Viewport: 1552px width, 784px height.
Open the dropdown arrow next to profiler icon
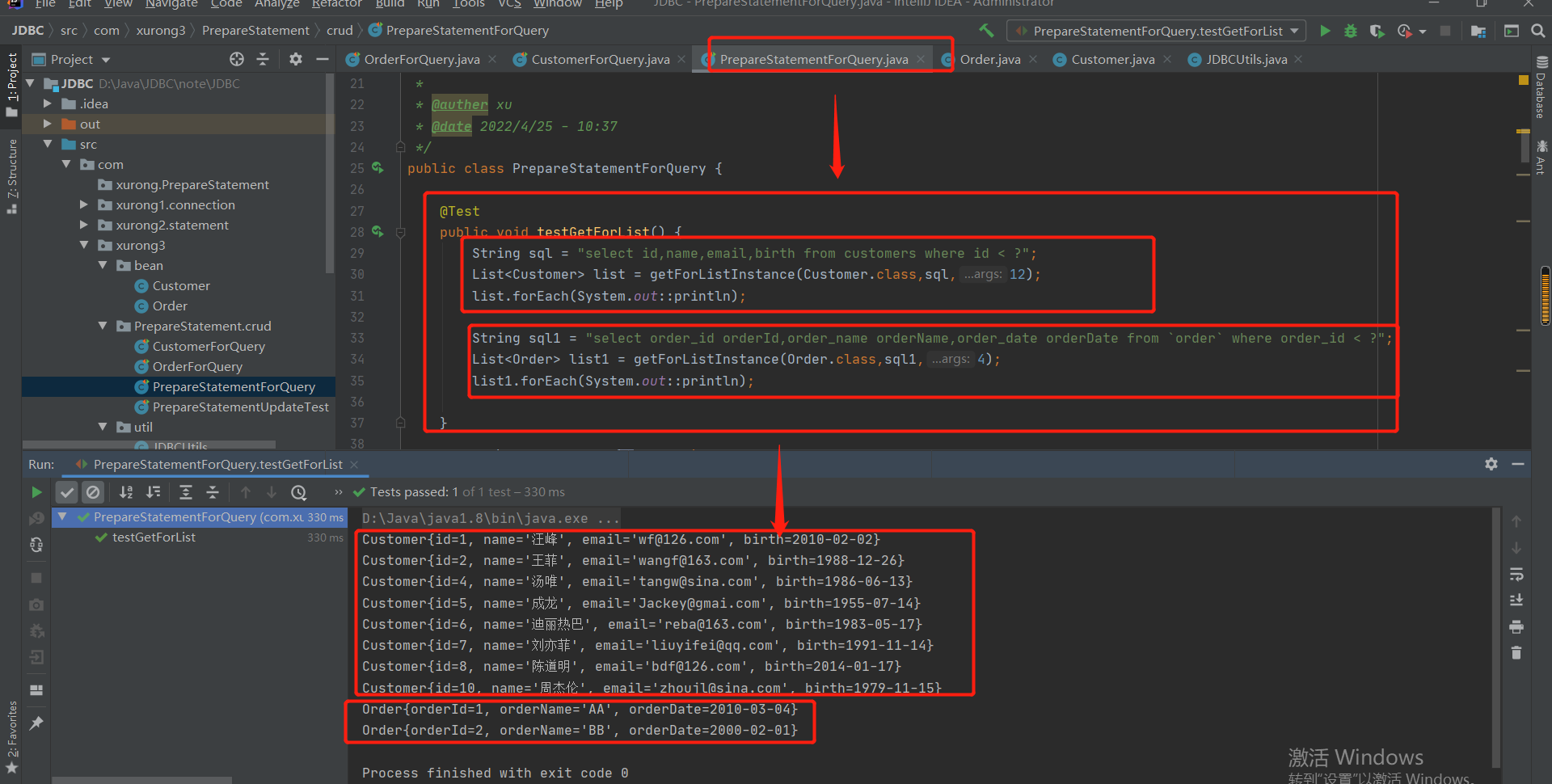click(1423, 32)
